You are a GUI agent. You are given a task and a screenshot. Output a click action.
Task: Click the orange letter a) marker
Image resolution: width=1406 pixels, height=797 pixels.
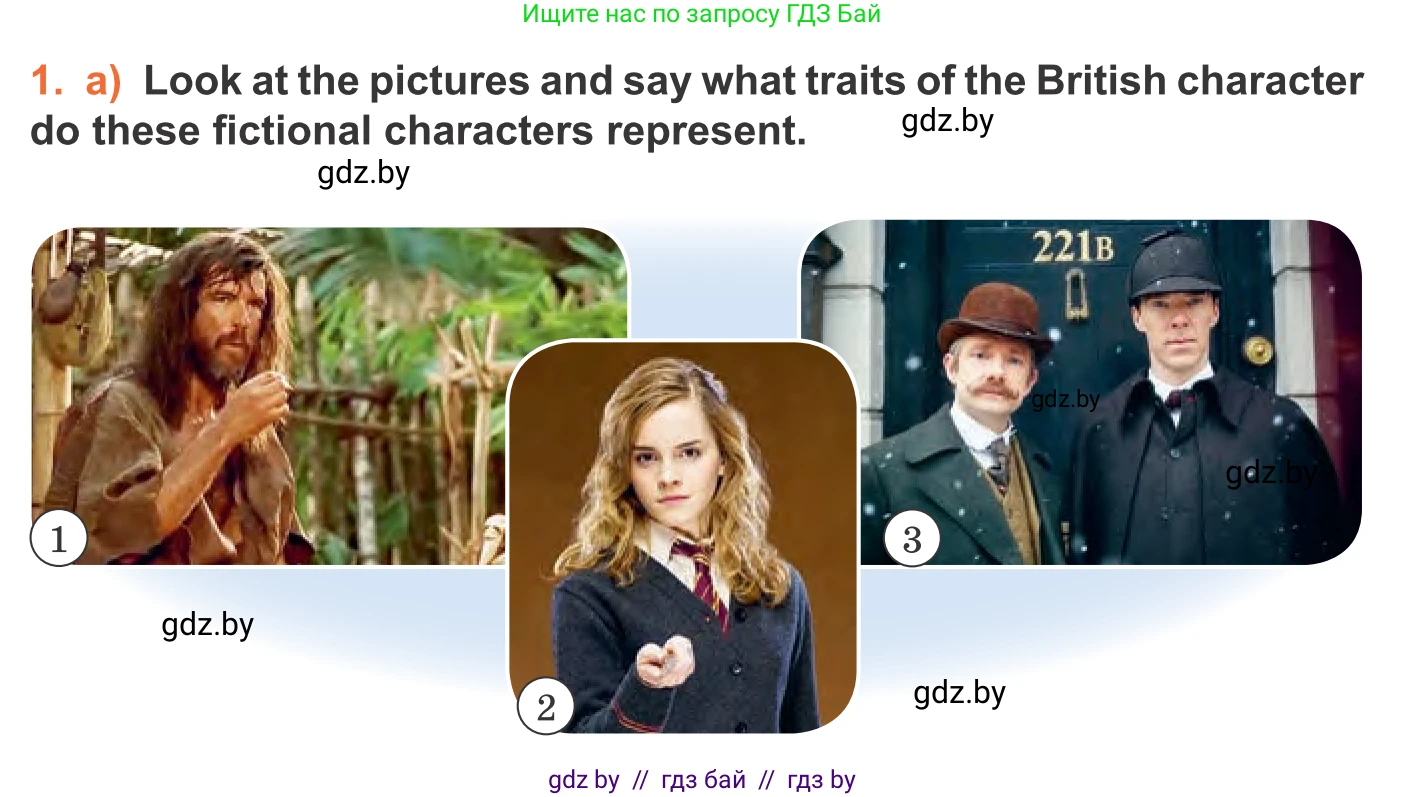(103, 81)
